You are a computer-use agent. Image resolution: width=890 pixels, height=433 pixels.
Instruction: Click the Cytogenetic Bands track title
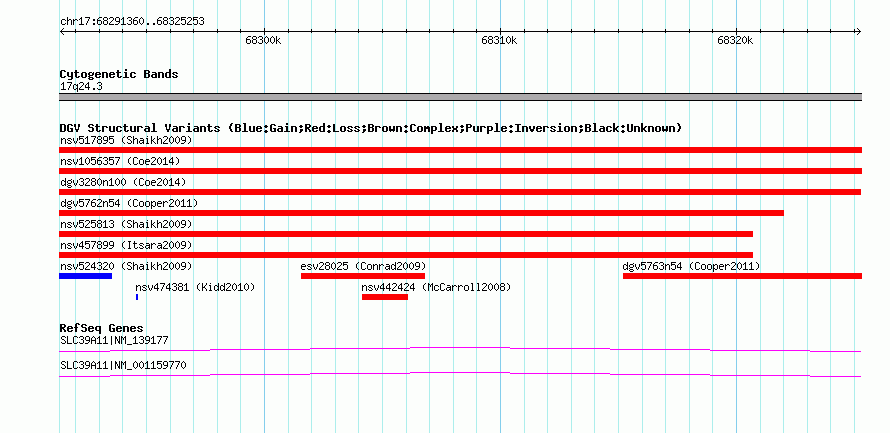[x=119, y=74]
